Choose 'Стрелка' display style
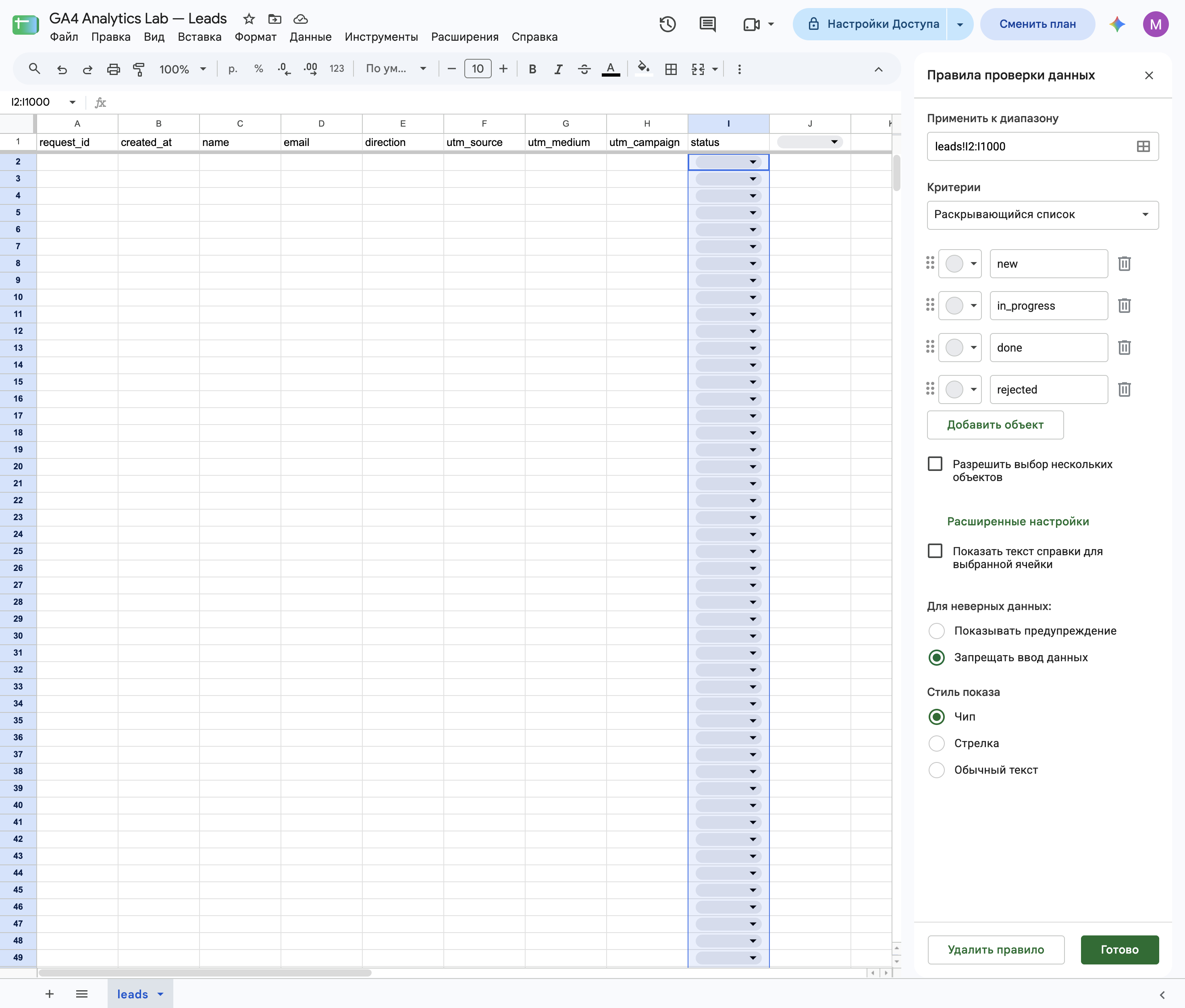The width and height of the screenshot is (1185, 1008). (x=937, y=743)
